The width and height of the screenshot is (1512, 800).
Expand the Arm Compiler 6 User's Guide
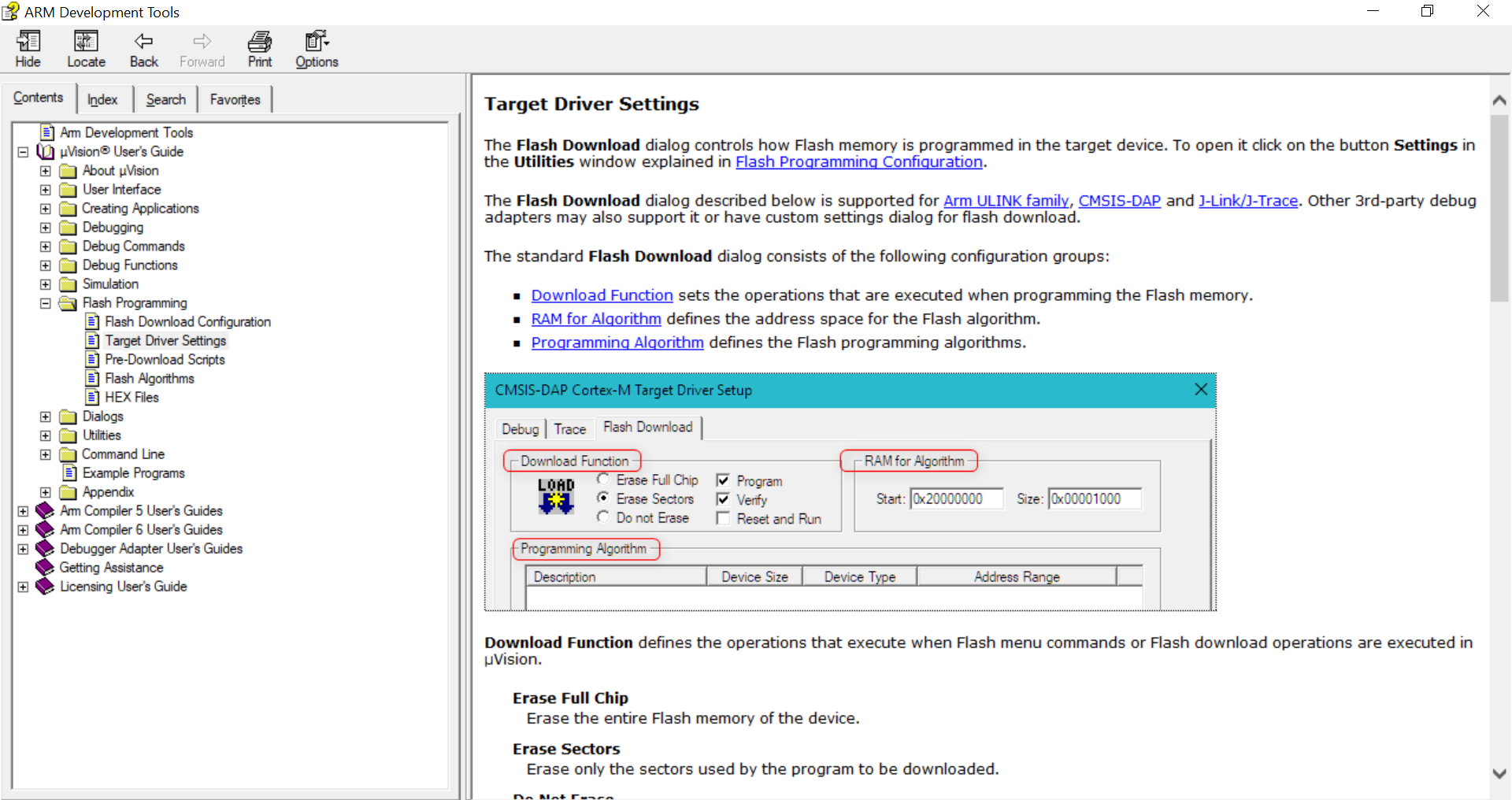[x=23, y=530]
